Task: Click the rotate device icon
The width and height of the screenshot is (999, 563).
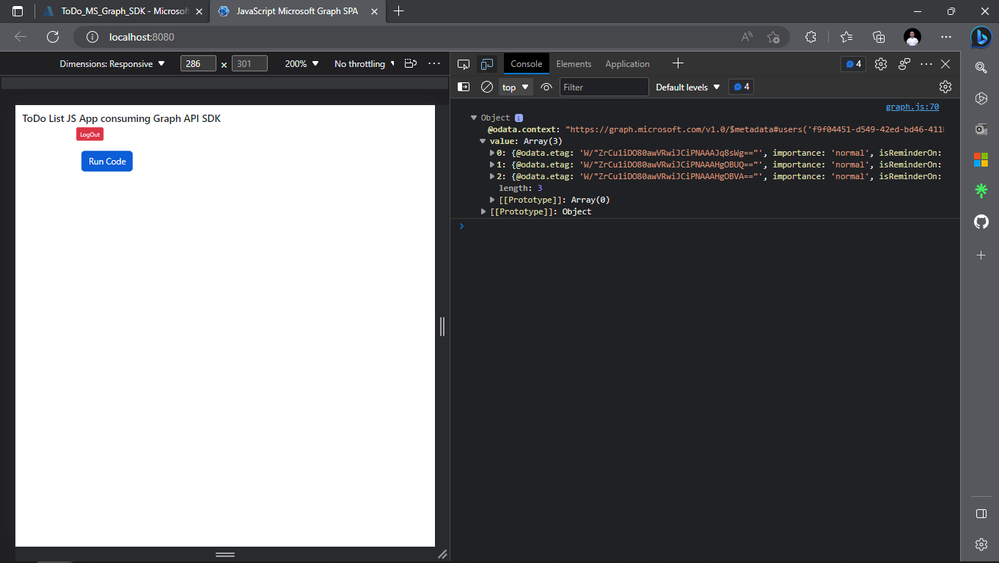Action: point(411,64)
